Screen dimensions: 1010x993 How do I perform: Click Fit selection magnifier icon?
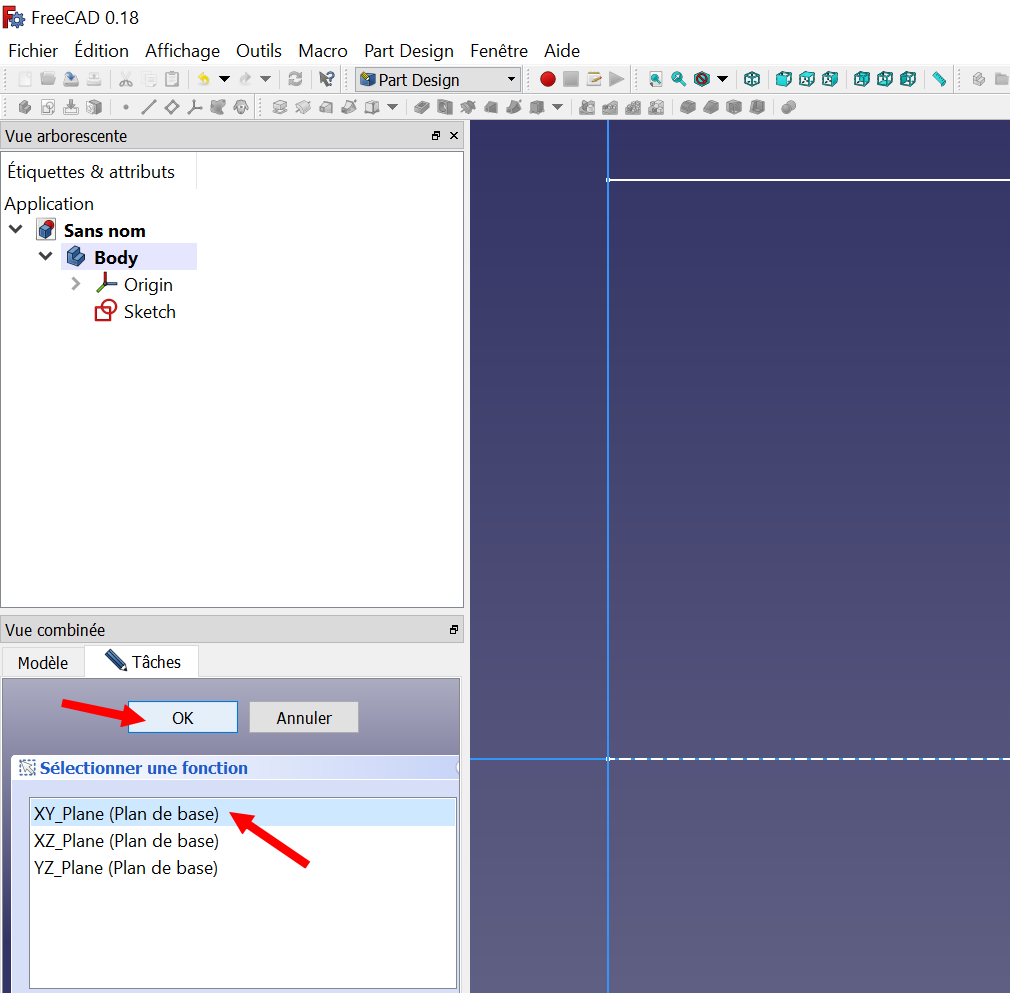click(679, 79)
